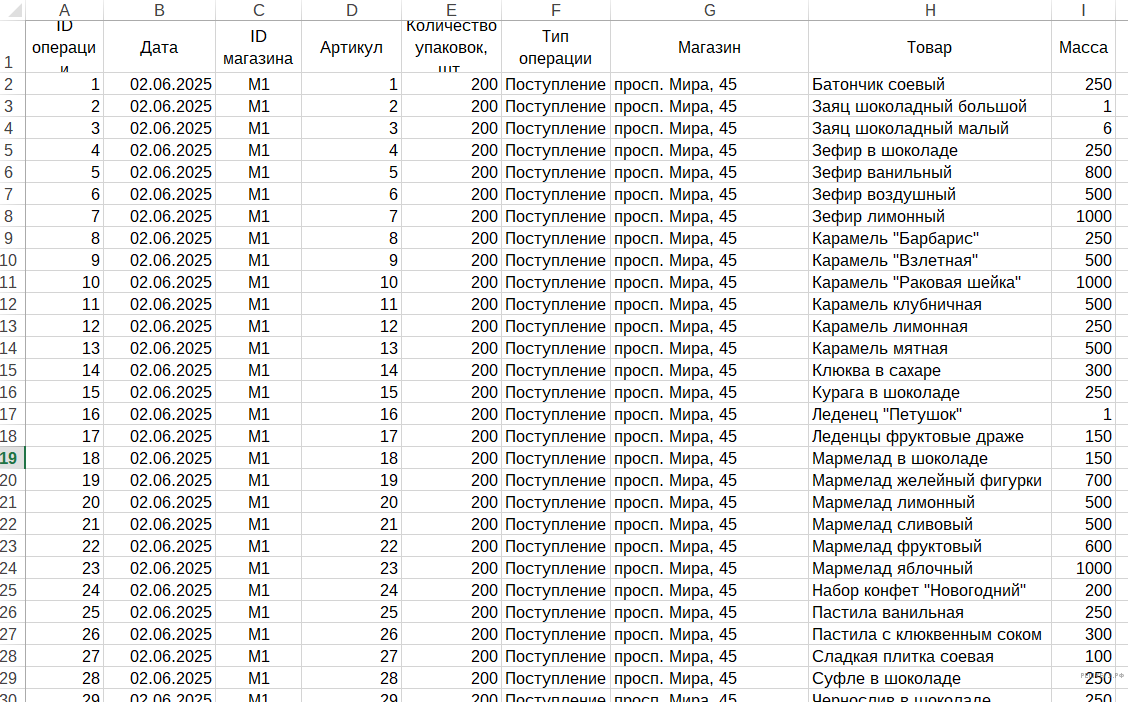Click cell Карамель "Раковая шейка"
Image resolution: width=1128 pixels, height=702 pixels.
tap(929, 282)
